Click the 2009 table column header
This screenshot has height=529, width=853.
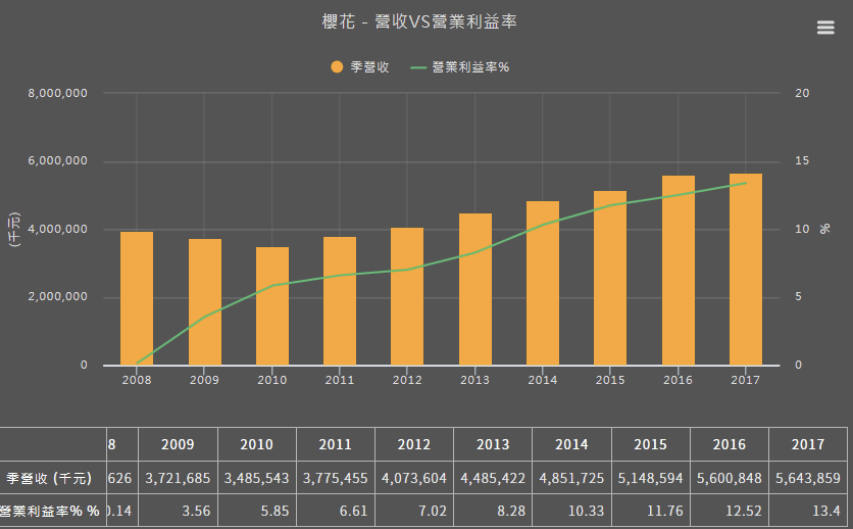(178, 445)
